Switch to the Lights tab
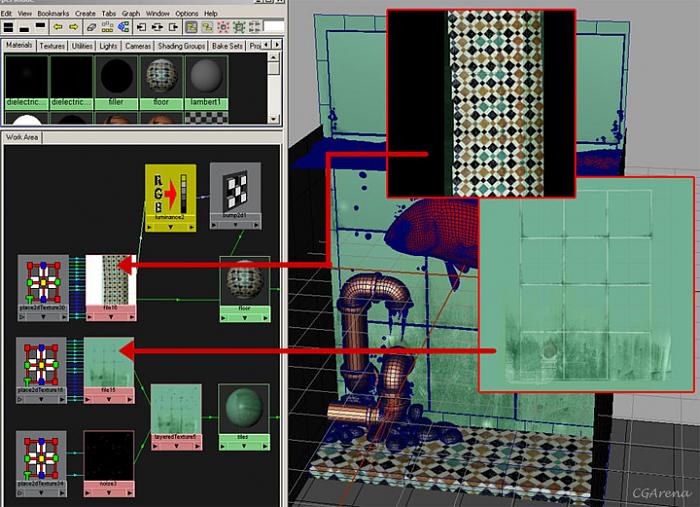 click(x=108, y=46)
